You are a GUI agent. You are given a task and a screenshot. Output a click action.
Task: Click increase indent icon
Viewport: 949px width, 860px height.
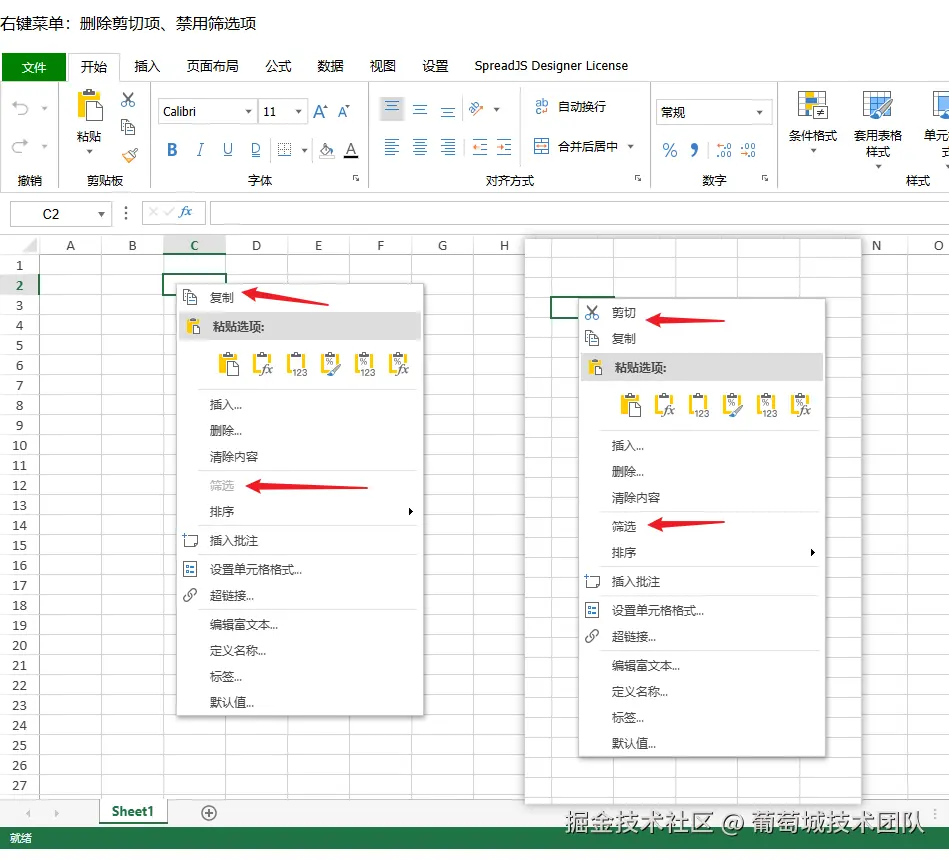point(504,147)
